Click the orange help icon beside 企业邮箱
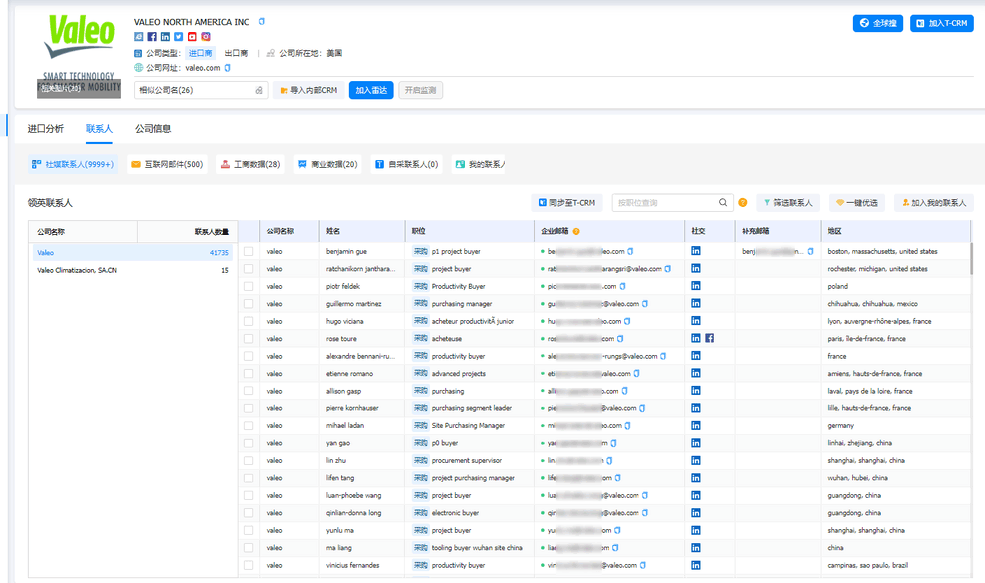 pyautogui.click(x=576, y=231)
